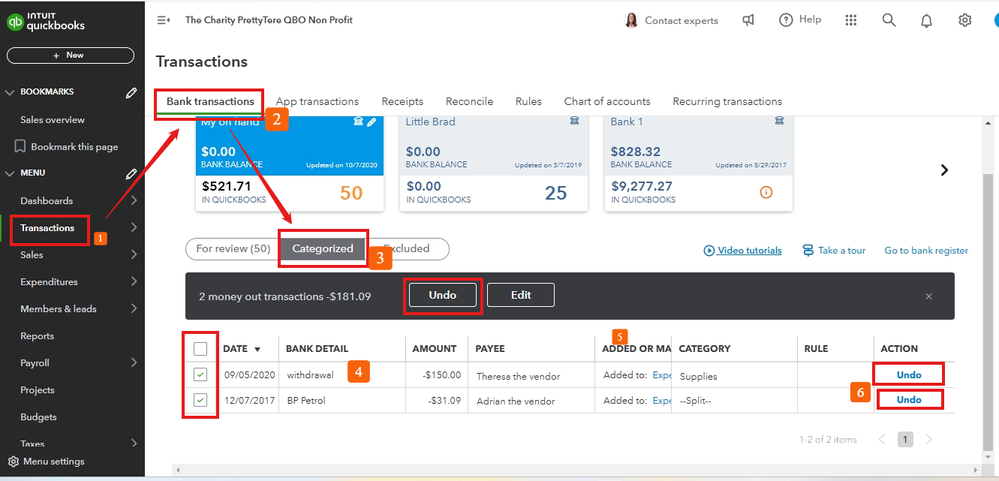
Task: Open the Reconcile tab
Action: [x=470, y=101]
